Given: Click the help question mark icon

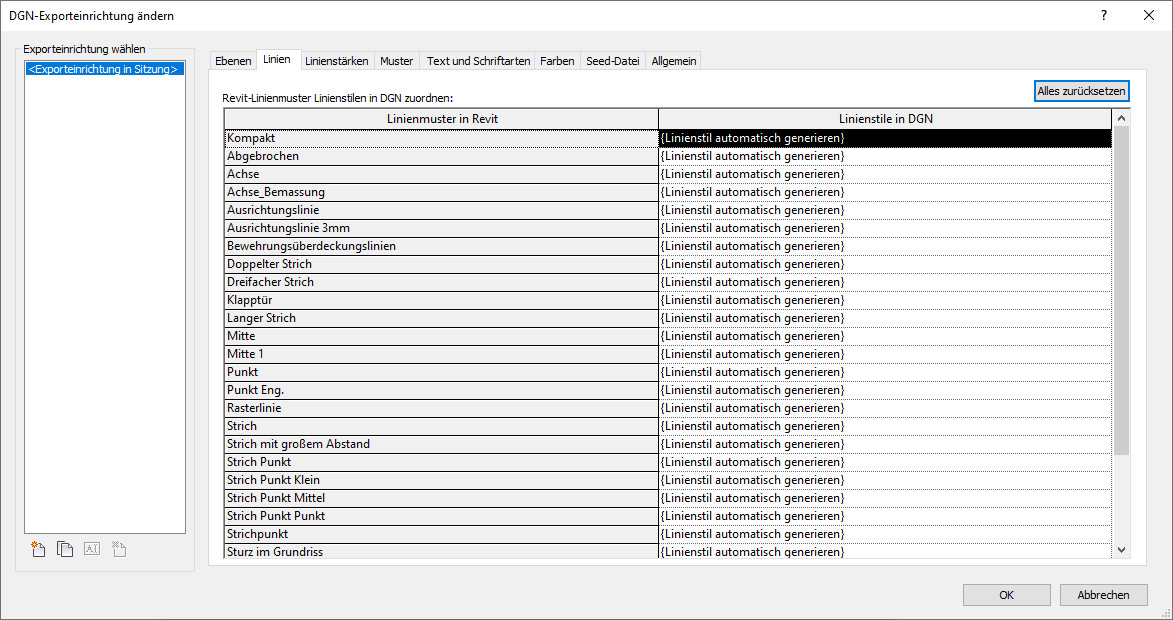Looking at the screenshot, I should (x=1104, y=15).
